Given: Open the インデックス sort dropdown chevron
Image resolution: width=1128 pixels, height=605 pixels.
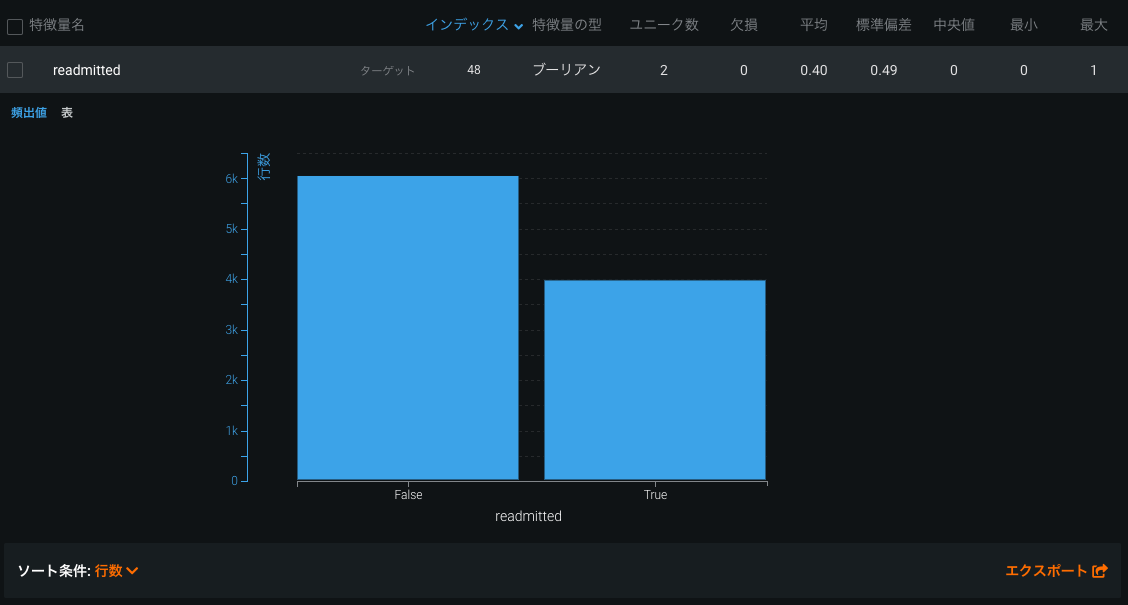Looking at the screenshot, I should (x=518, y=27).
